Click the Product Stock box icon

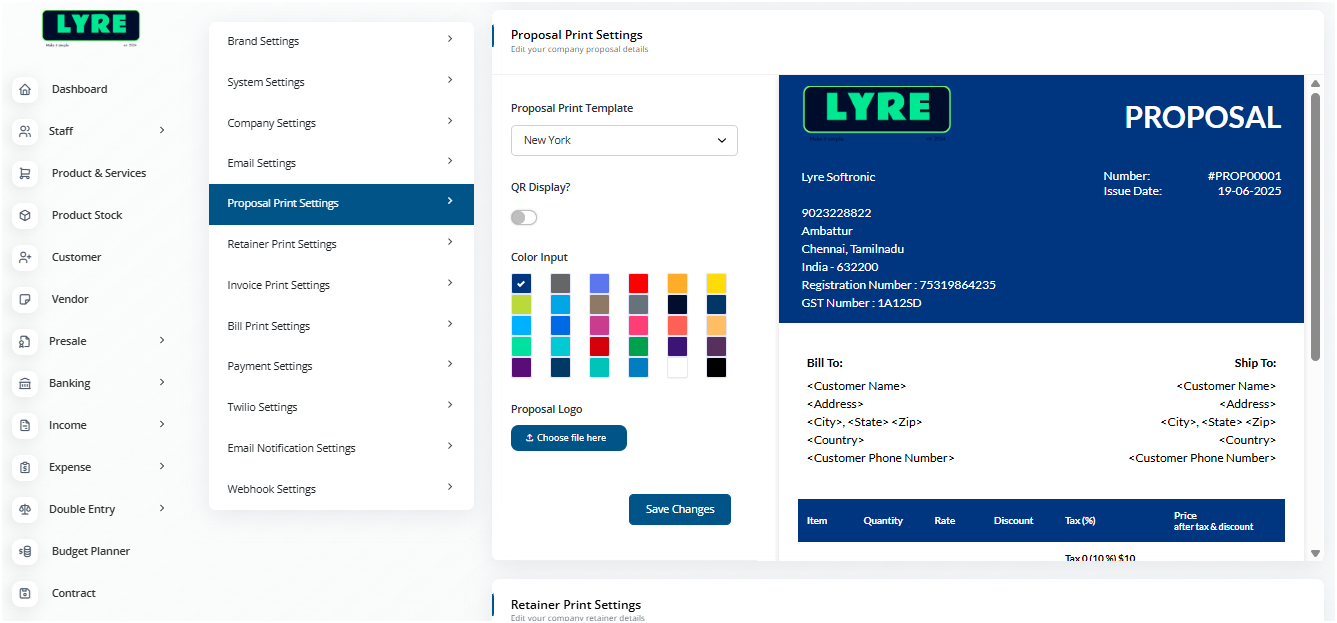pos(25,215)
